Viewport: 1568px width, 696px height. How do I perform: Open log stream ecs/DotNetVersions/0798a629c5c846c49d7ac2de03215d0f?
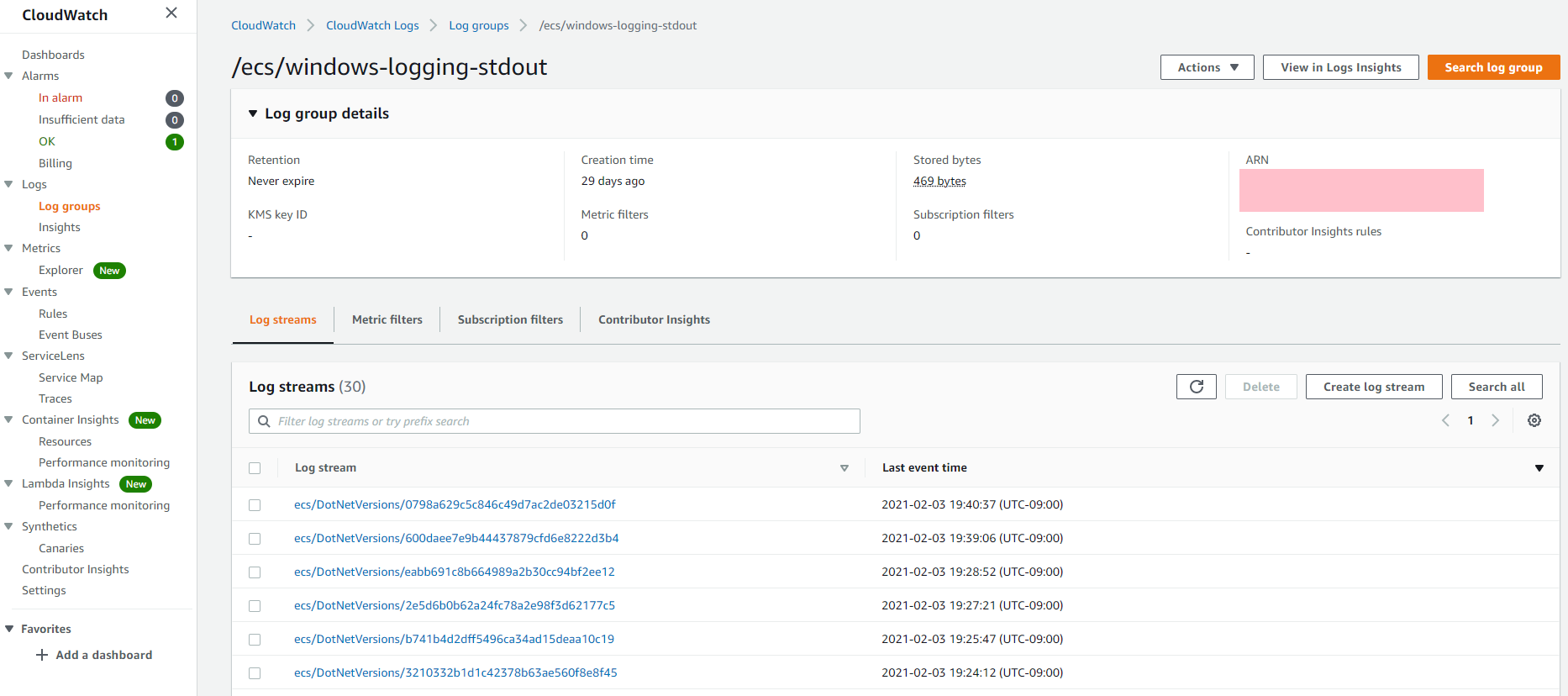point(455,504)
